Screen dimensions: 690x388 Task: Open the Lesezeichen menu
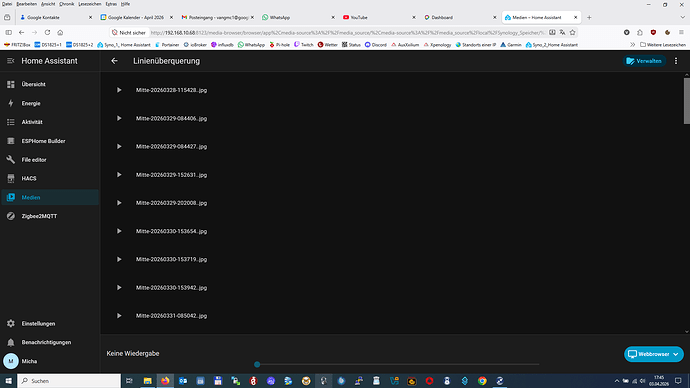tap(90, 4)
